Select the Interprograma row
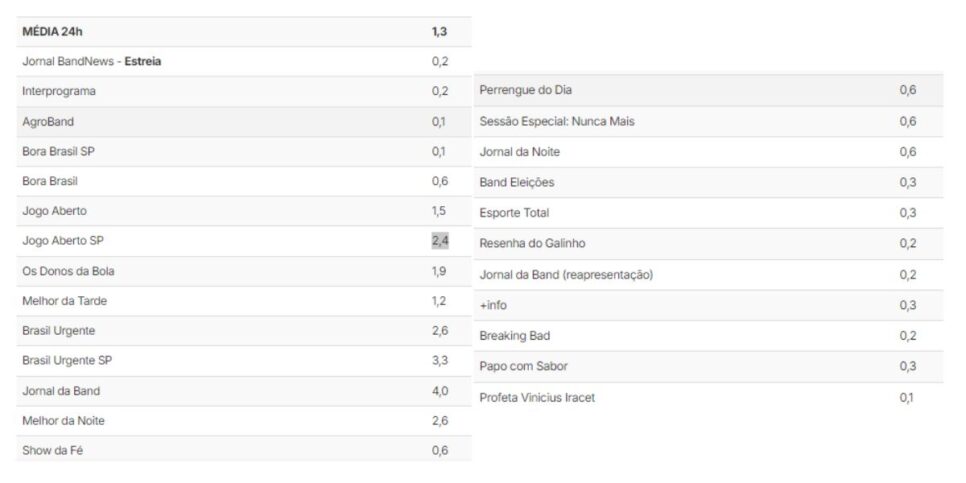This screenshot has height=483, width=966. 244,91
